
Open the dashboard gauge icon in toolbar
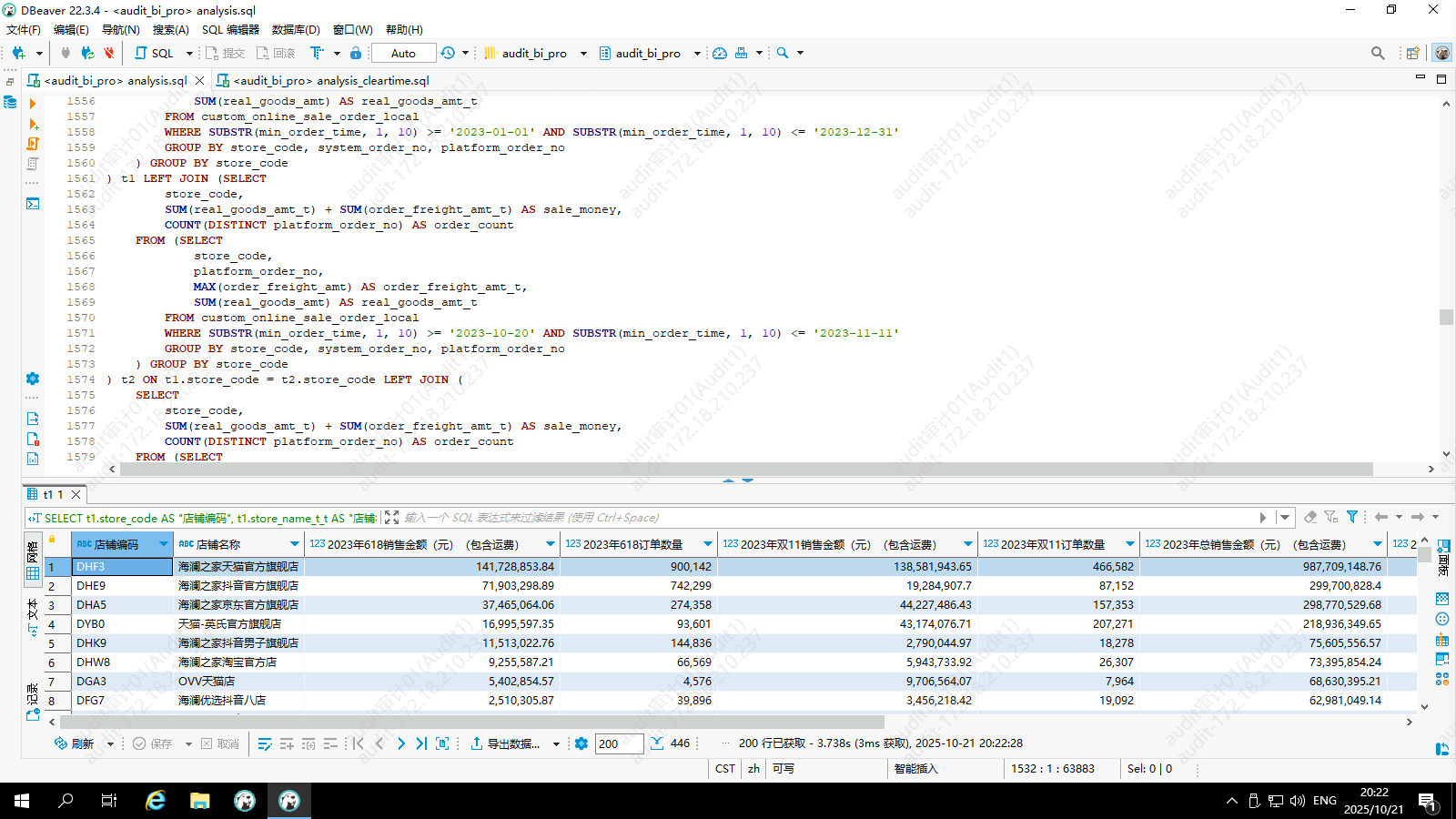click(x=720, y=53)
